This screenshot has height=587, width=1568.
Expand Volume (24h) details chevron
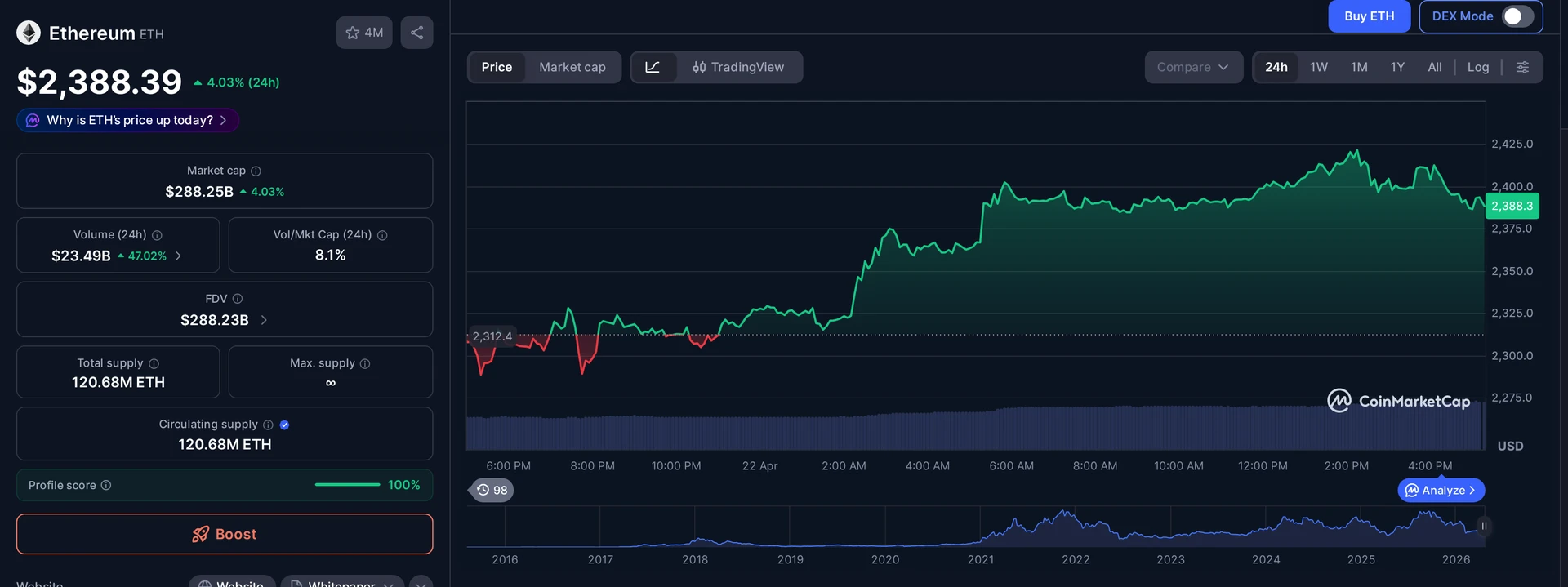[x=178, y=256]
